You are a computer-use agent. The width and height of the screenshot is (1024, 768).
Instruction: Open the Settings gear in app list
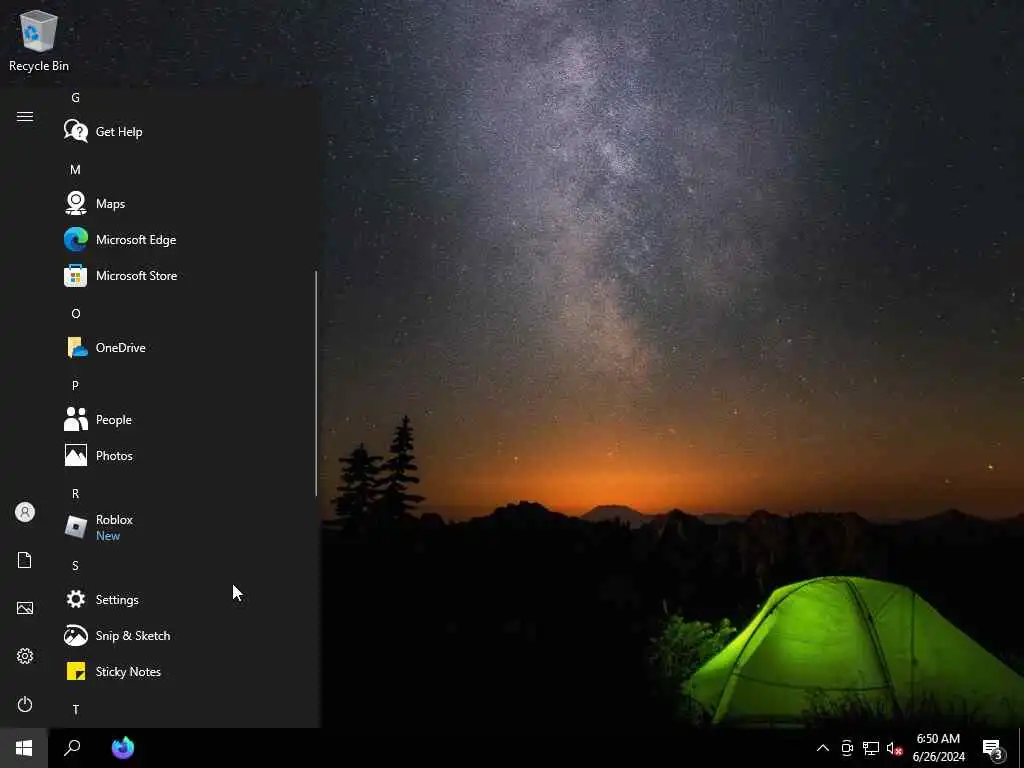pyautogui.click(x=76, y=600)
